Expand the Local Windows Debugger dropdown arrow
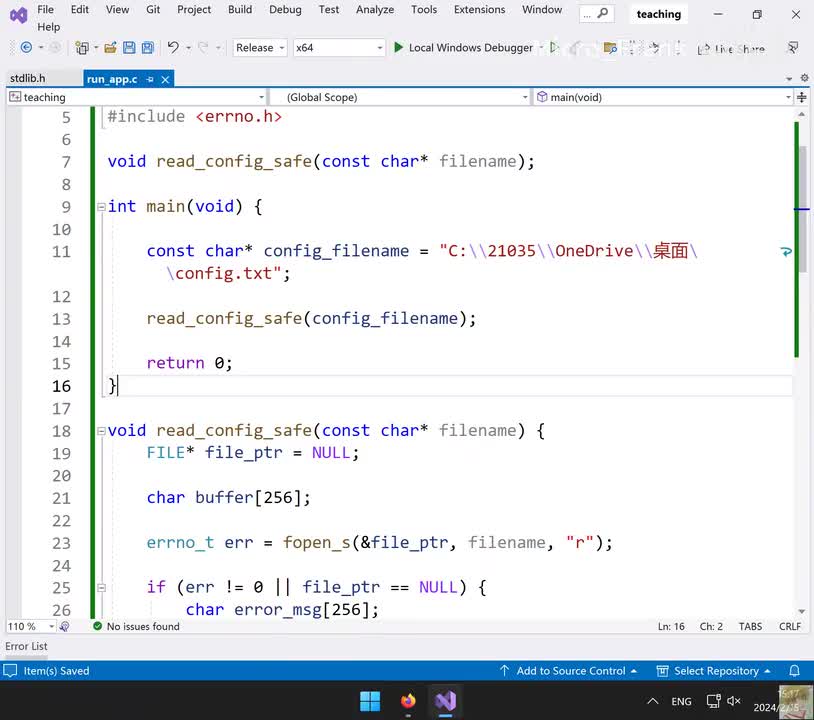The height and width of the screenshot is (720, 814). pyautogui.click(x=541, y=48)
